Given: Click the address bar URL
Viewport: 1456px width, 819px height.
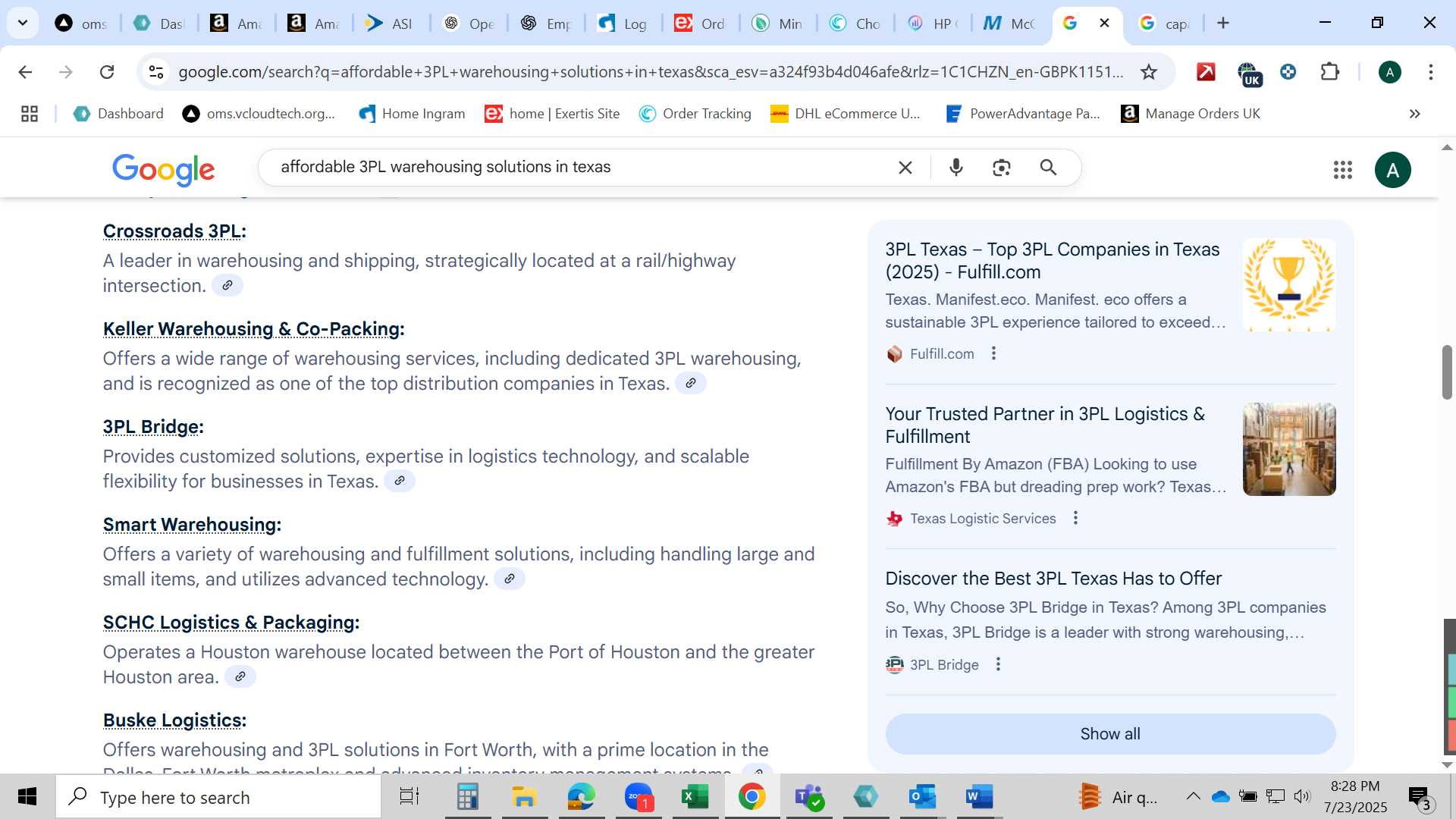Looking at the screenshot, I should [x=651, y=72].
